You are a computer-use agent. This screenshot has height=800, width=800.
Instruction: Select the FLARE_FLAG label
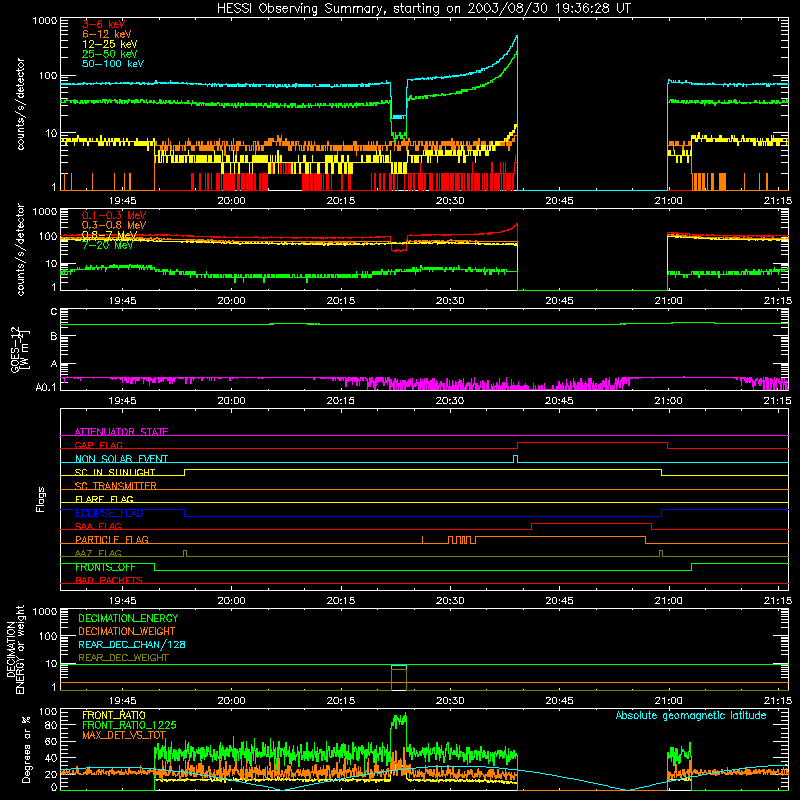point(104,499)
